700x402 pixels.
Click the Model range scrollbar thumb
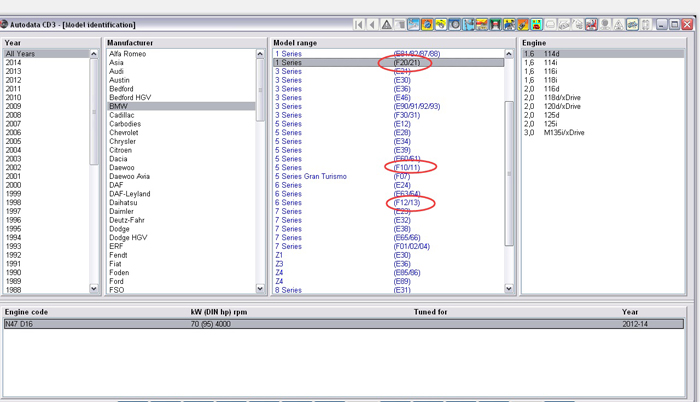509,173
